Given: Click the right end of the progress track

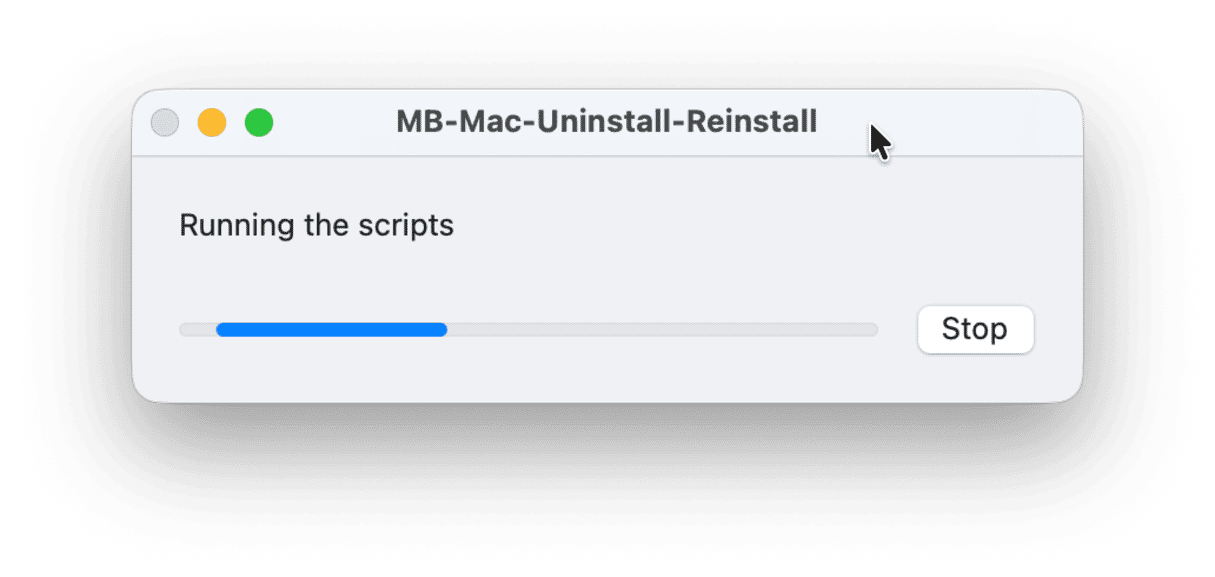Looking at the screenshot, I should [x=870, y=330].
